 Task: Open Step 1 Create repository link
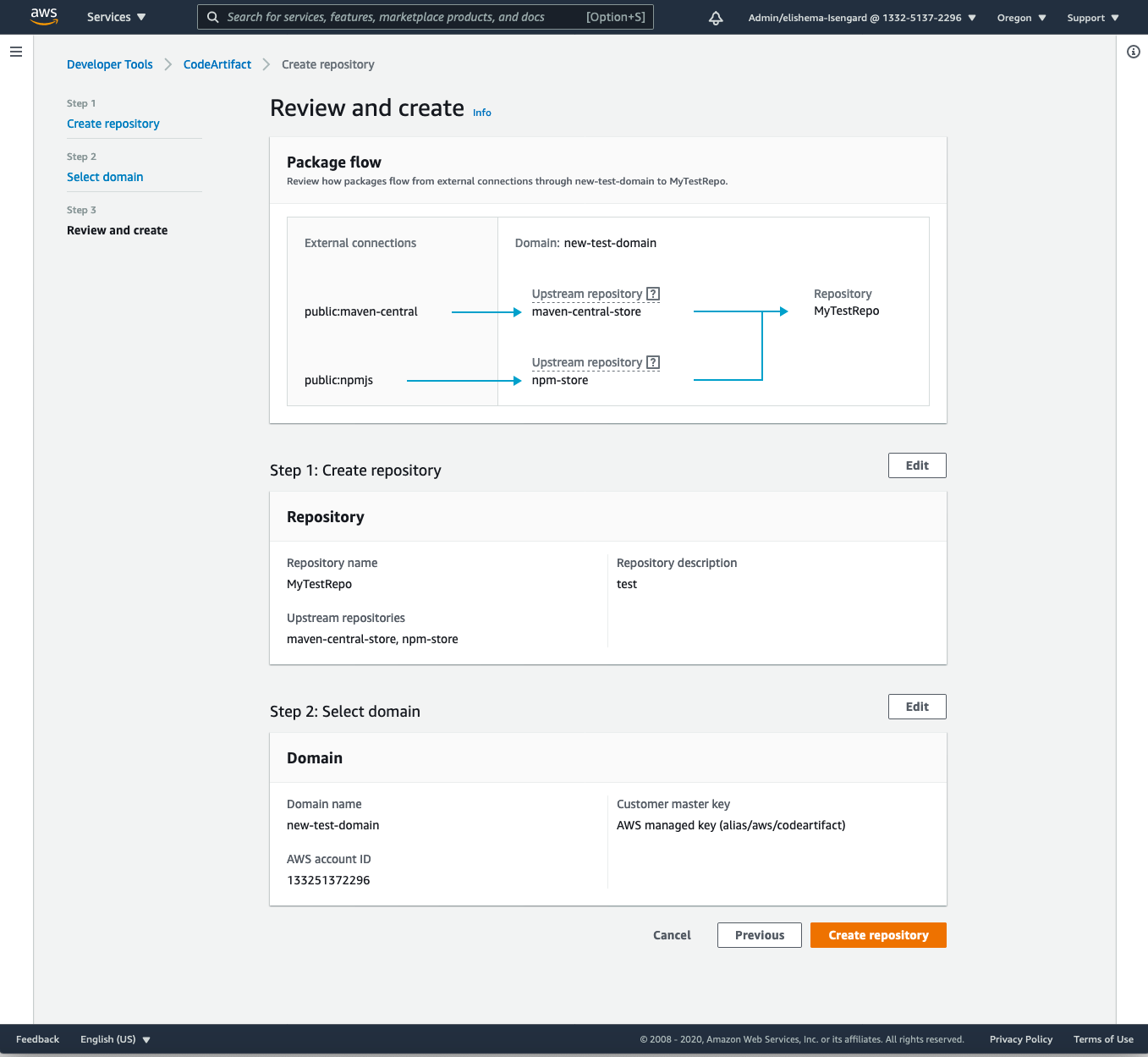113,124
